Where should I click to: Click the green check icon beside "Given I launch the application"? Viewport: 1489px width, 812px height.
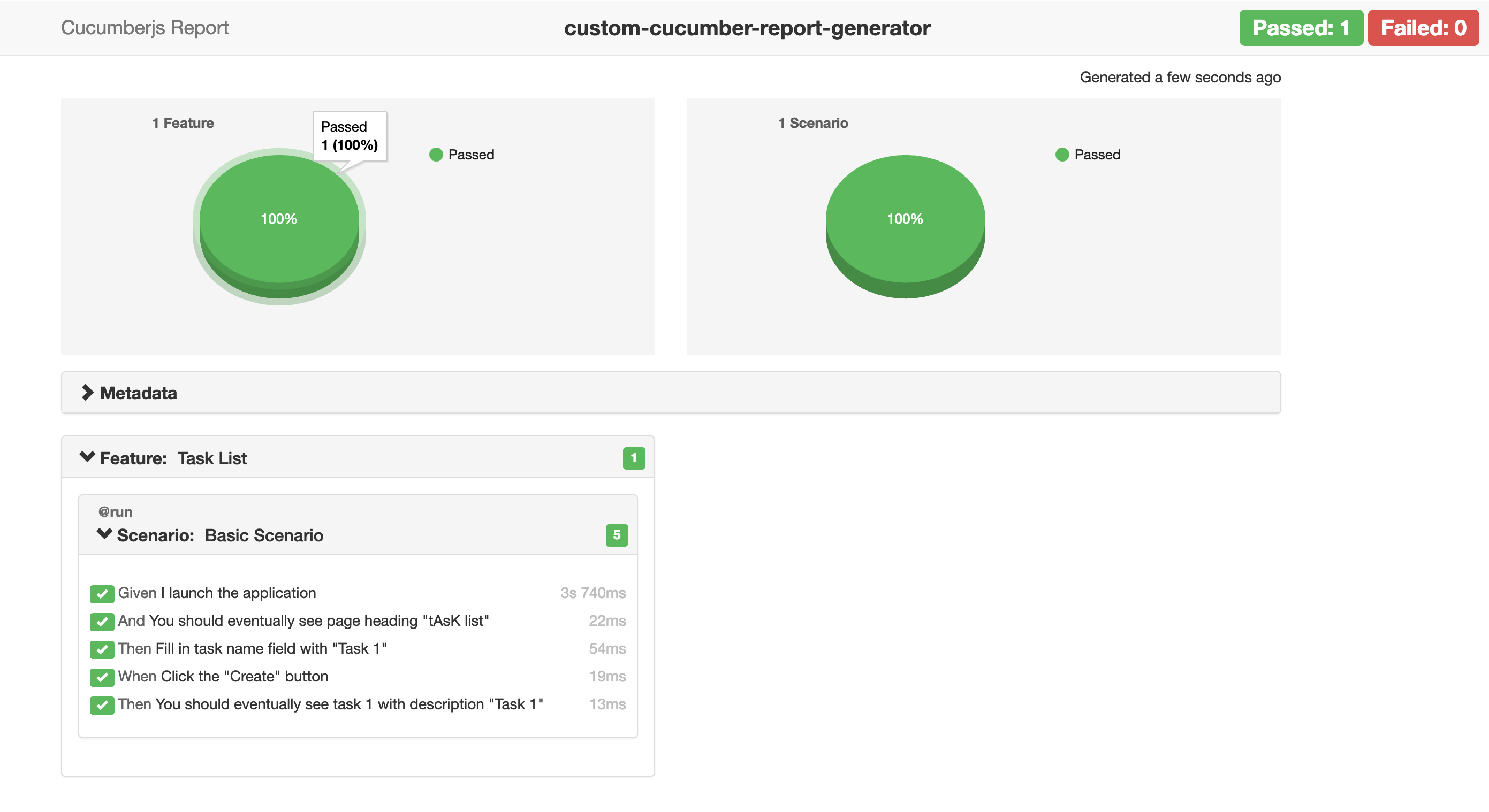(x=102, y=593)
